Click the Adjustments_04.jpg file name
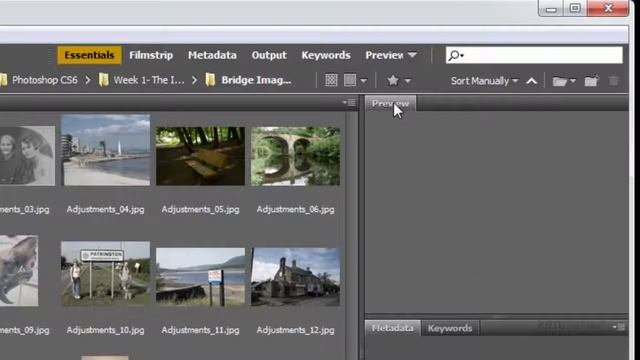 (105, 209)
